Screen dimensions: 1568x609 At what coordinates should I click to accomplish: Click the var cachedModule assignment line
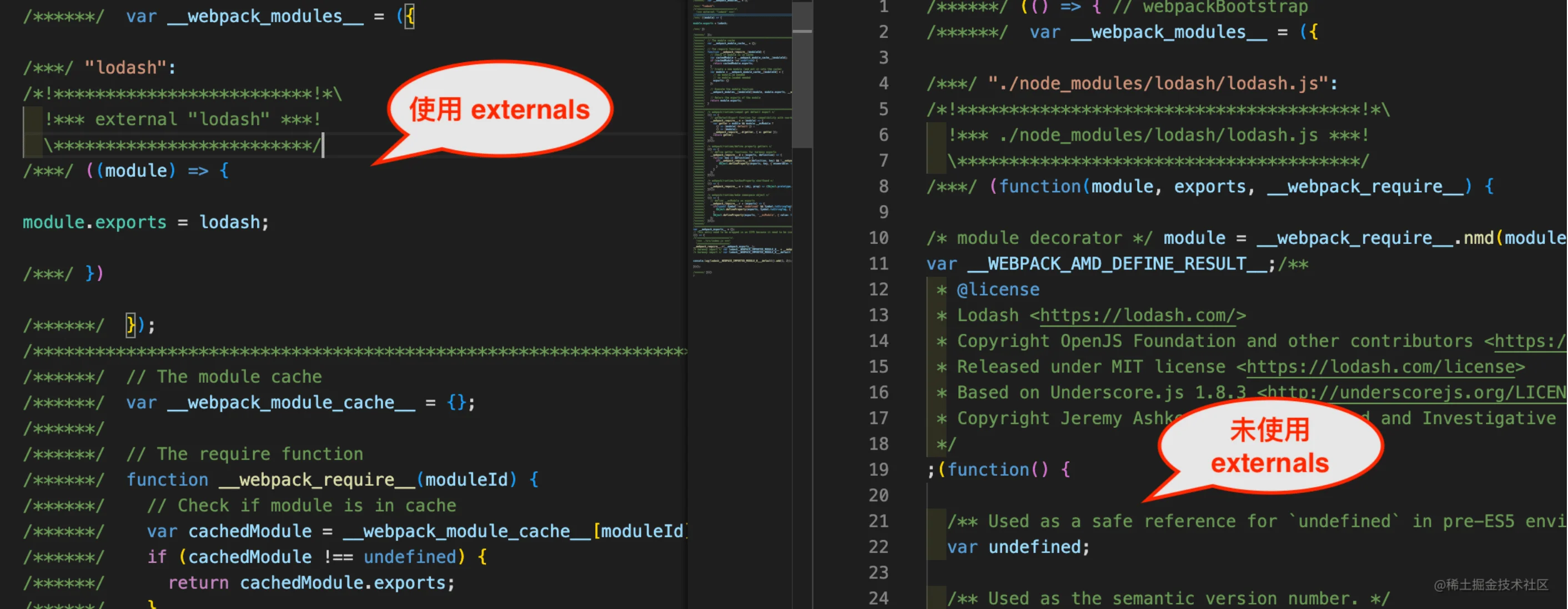click(416, 531)
